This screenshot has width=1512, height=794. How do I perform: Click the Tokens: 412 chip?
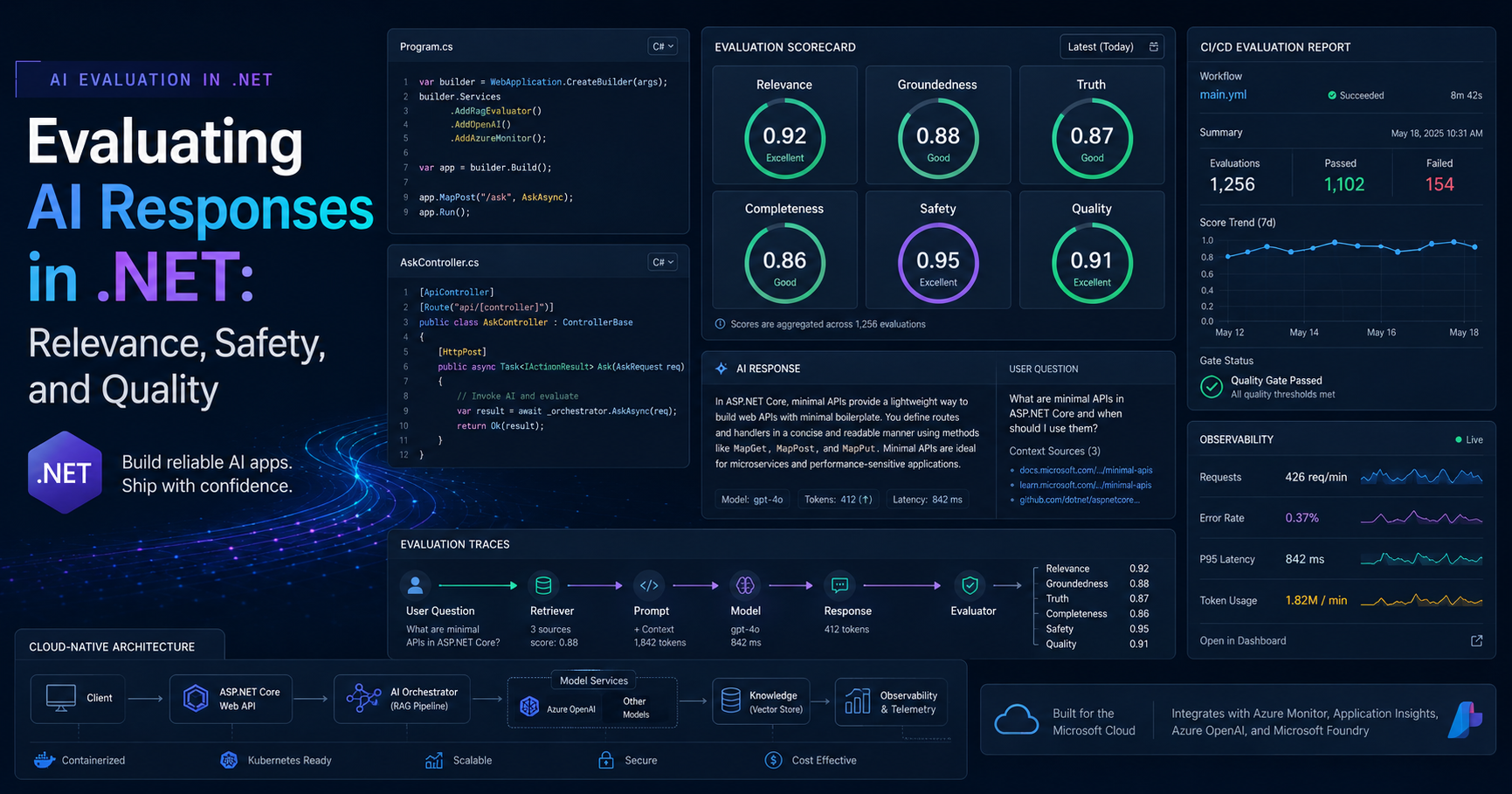tap(839, 500)
